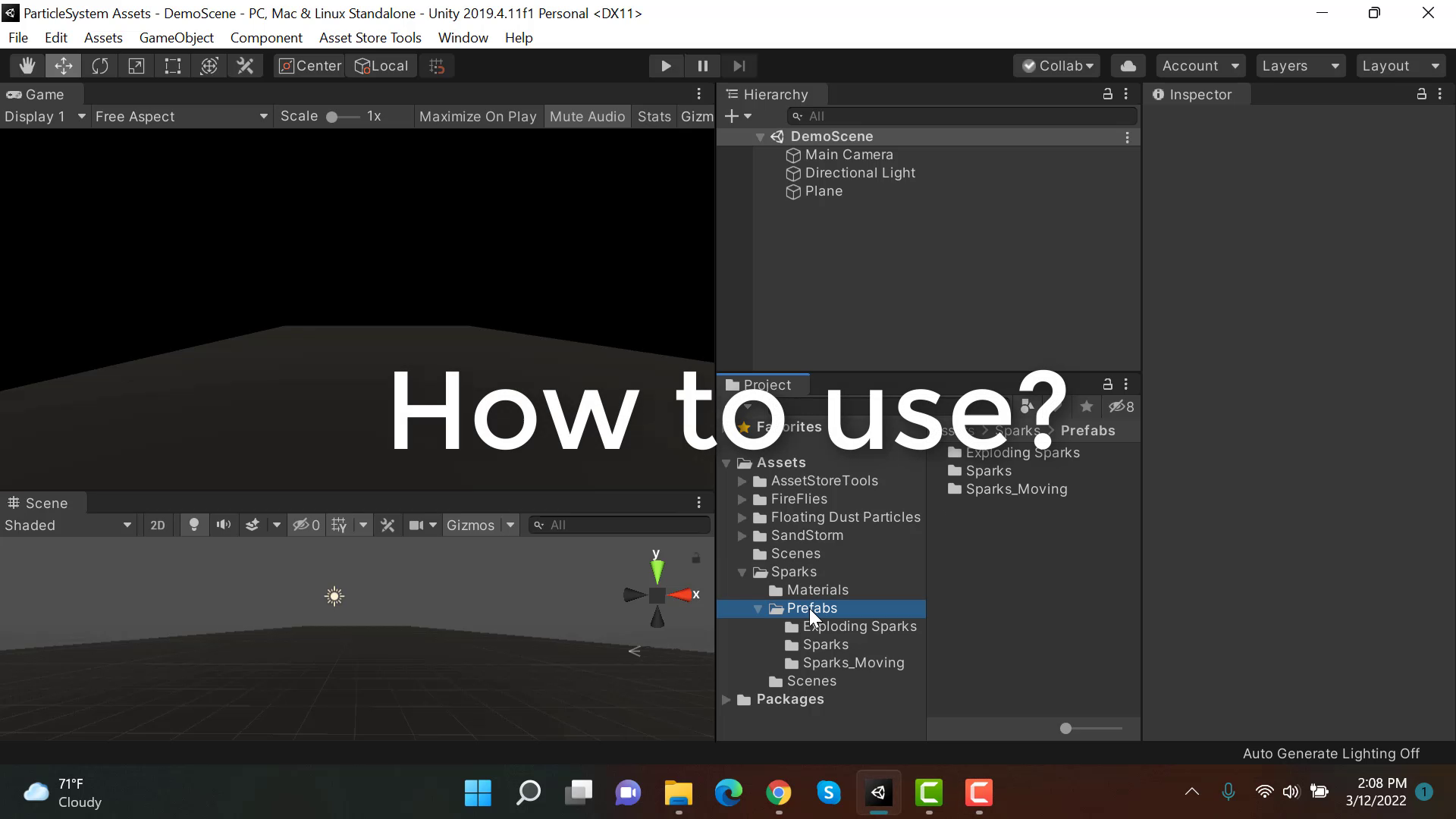Toggle Stats overlay in Game view
1456x819 pixels.
coord(654,117)
